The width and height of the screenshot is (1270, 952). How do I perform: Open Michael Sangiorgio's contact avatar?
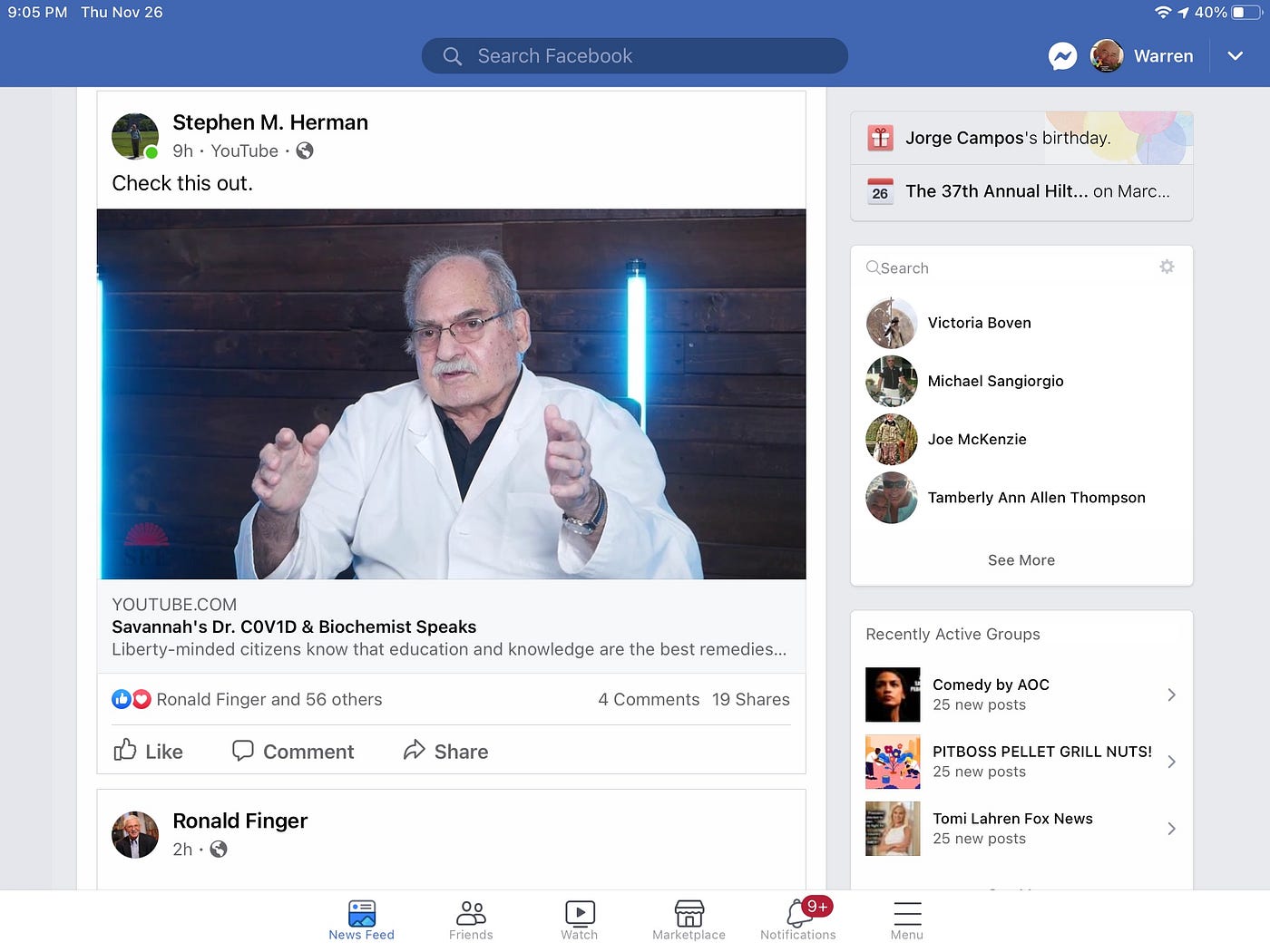click(x=892, y=381)
